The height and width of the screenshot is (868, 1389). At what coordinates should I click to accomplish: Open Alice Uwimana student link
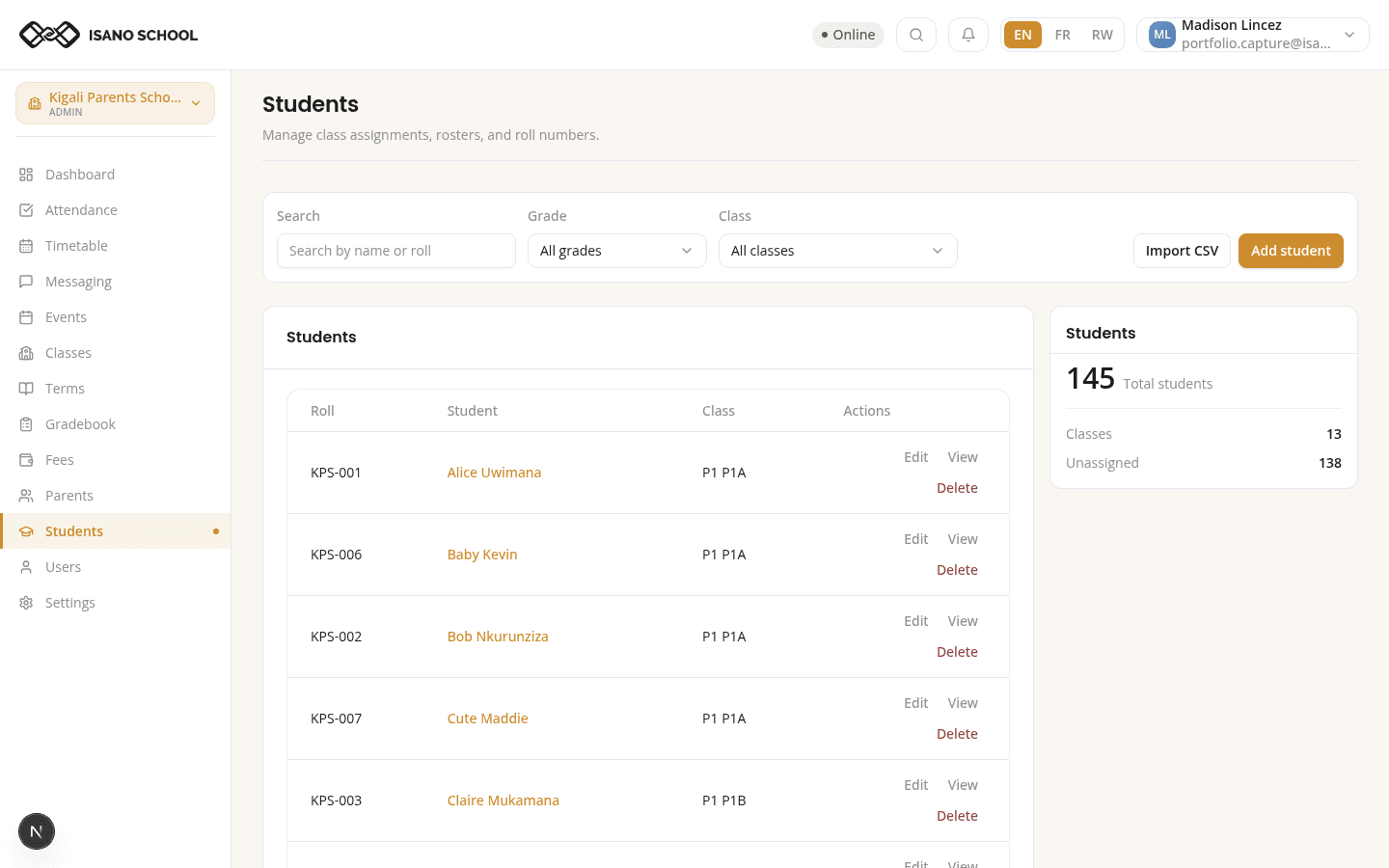pyautogui.click(x=494, y=473)
